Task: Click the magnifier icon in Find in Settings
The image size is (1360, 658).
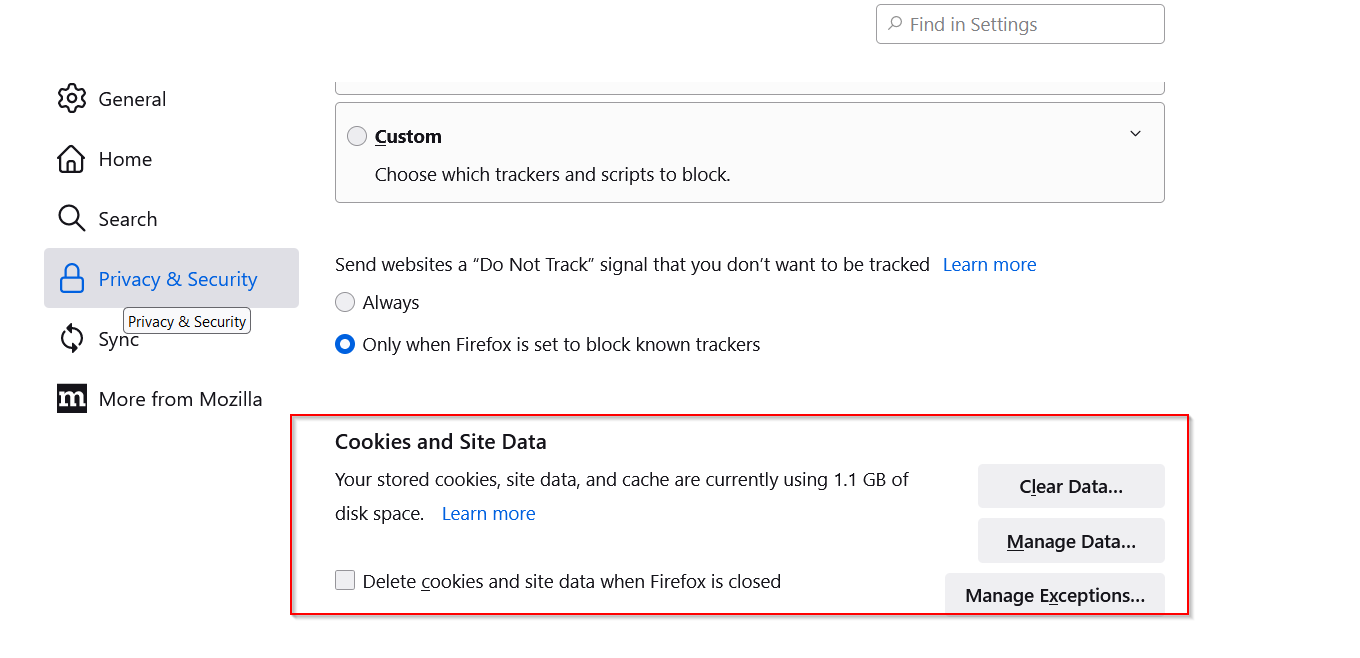Action: [894, 24]
